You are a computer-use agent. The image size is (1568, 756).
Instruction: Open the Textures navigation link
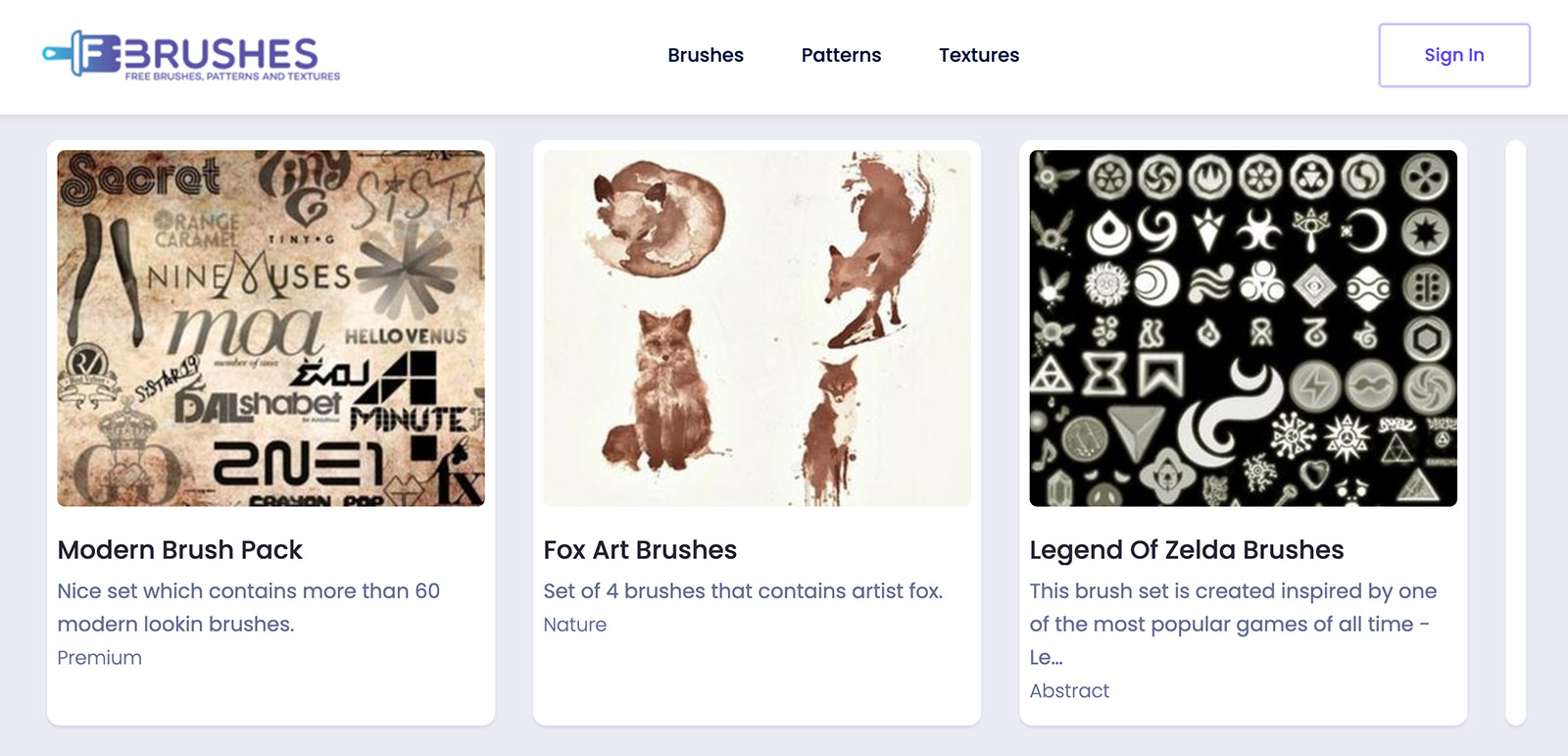(x=978, y=55)
